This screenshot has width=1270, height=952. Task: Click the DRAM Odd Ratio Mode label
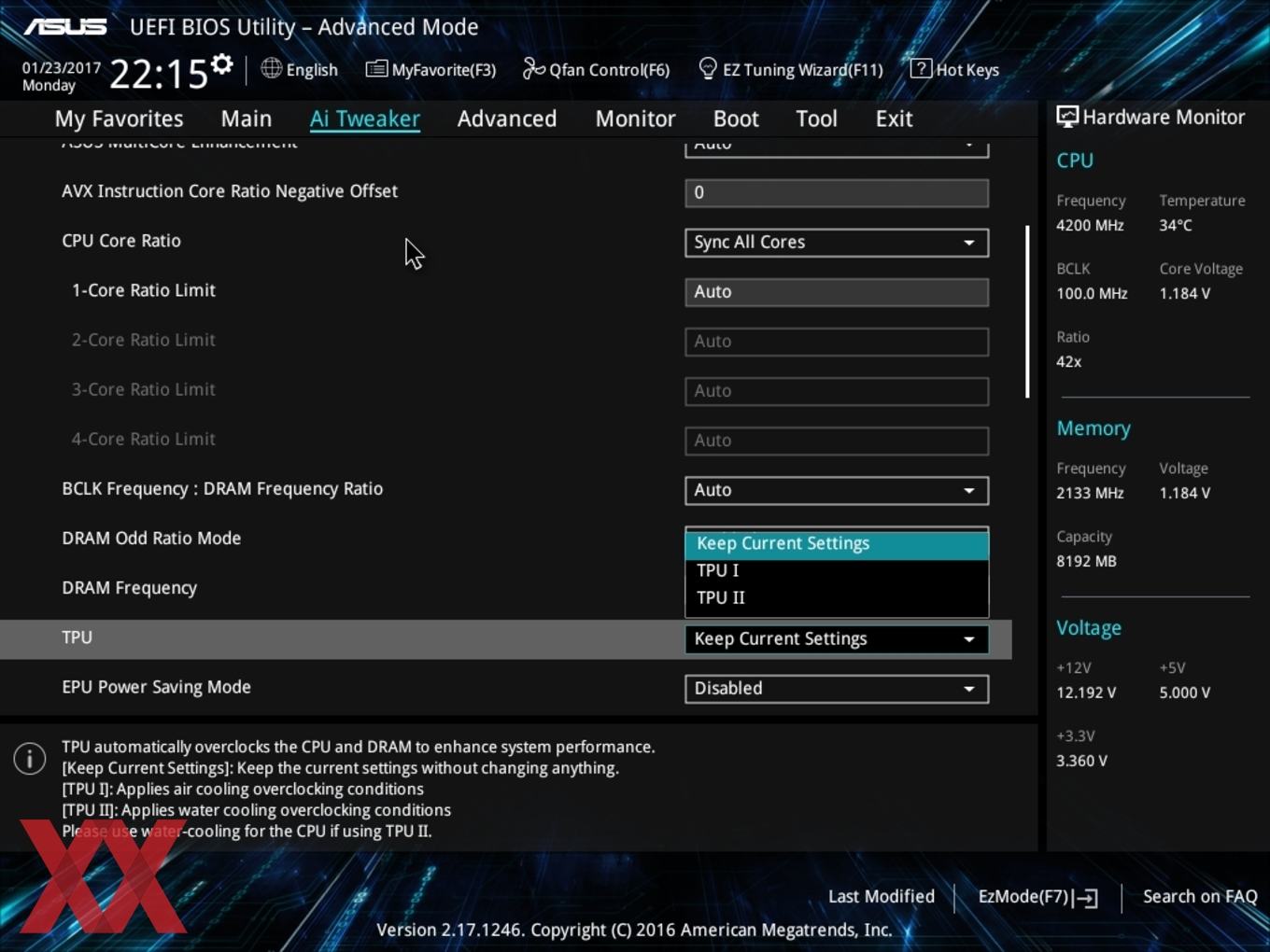[x=151, y=539]
